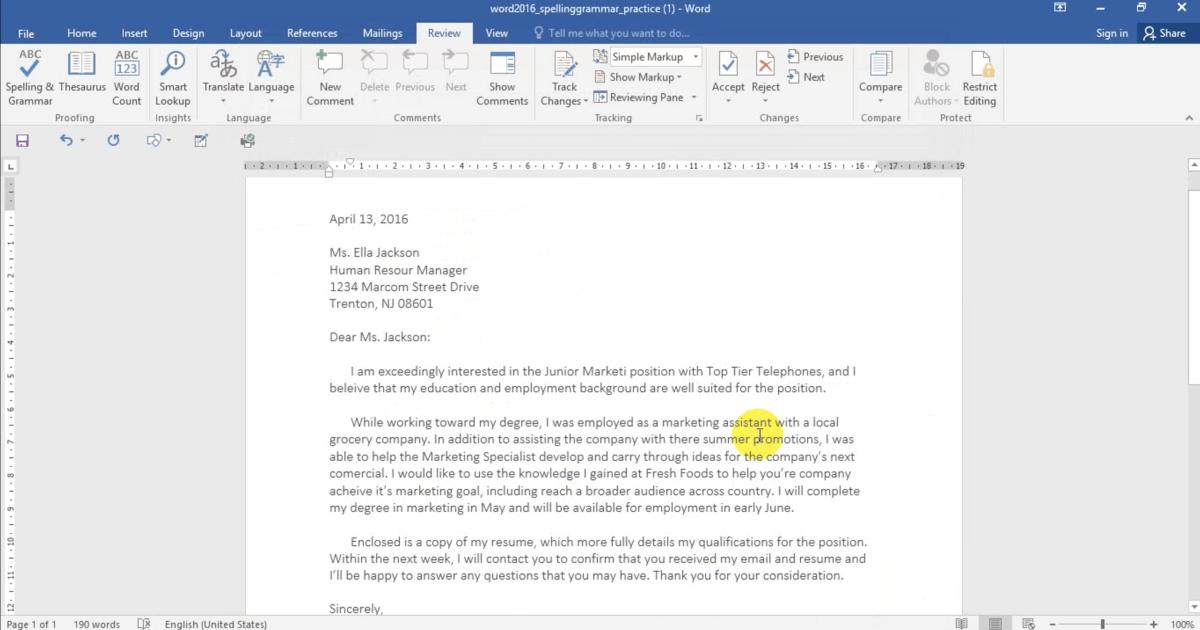Viewport: 1200px width, 630px height.
Task: Open the Undo history dropdown arrow
Action: [x=83, y=141]
